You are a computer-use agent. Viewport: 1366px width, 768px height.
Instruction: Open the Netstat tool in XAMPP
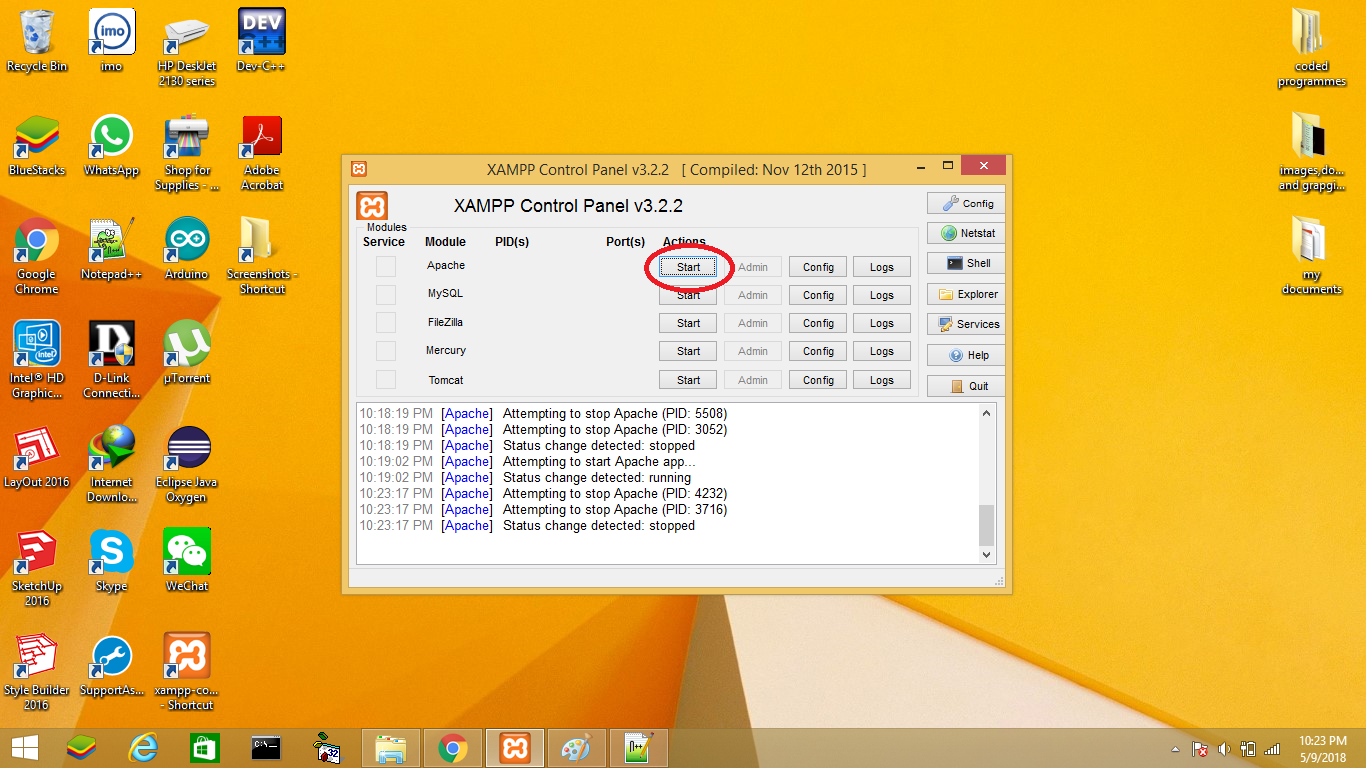[x=965, y=233]
